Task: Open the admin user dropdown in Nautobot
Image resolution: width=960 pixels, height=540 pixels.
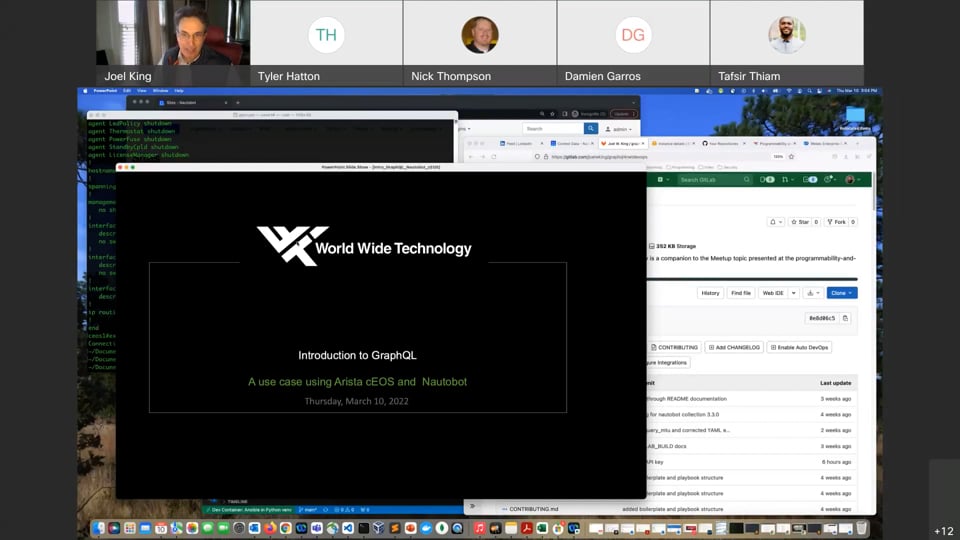Action: pyautogui.click(x=618, y=129)
